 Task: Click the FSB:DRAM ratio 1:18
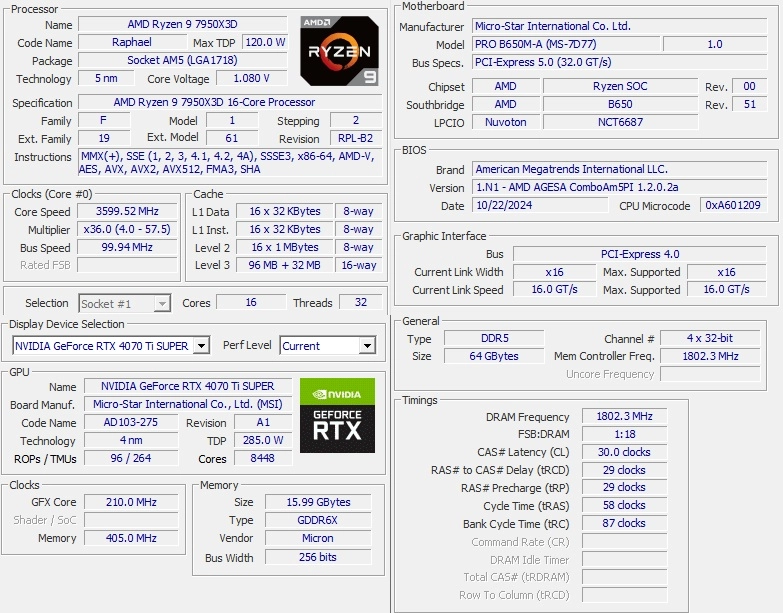tap(624, 434)
